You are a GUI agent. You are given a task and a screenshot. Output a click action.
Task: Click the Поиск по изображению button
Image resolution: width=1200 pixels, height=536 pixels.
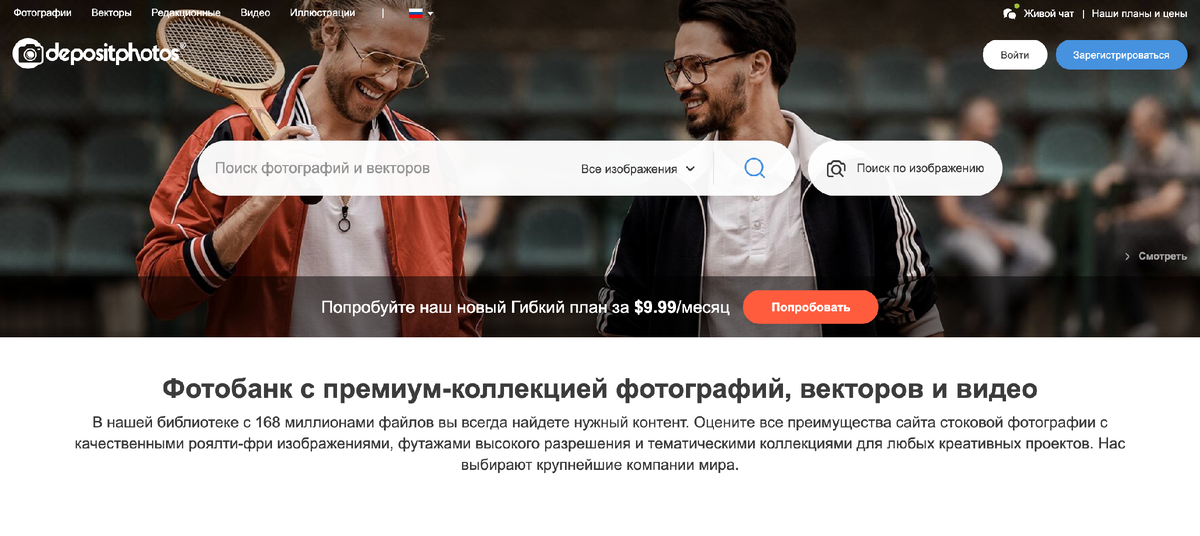pos(905,168)
